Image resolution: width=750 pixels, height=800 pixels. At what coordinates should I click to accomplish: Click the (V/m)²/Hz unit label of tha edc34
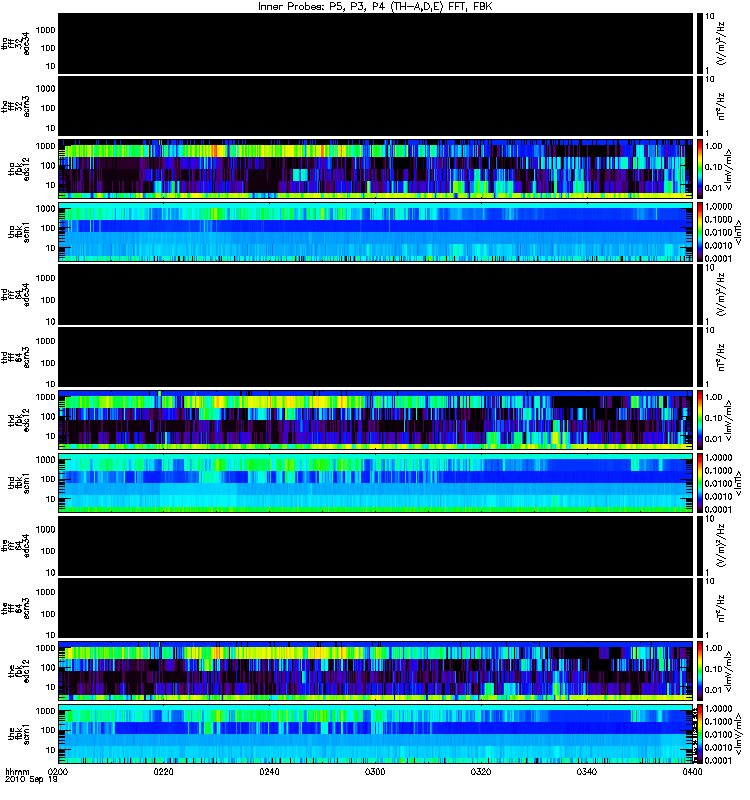coord(722,43)
